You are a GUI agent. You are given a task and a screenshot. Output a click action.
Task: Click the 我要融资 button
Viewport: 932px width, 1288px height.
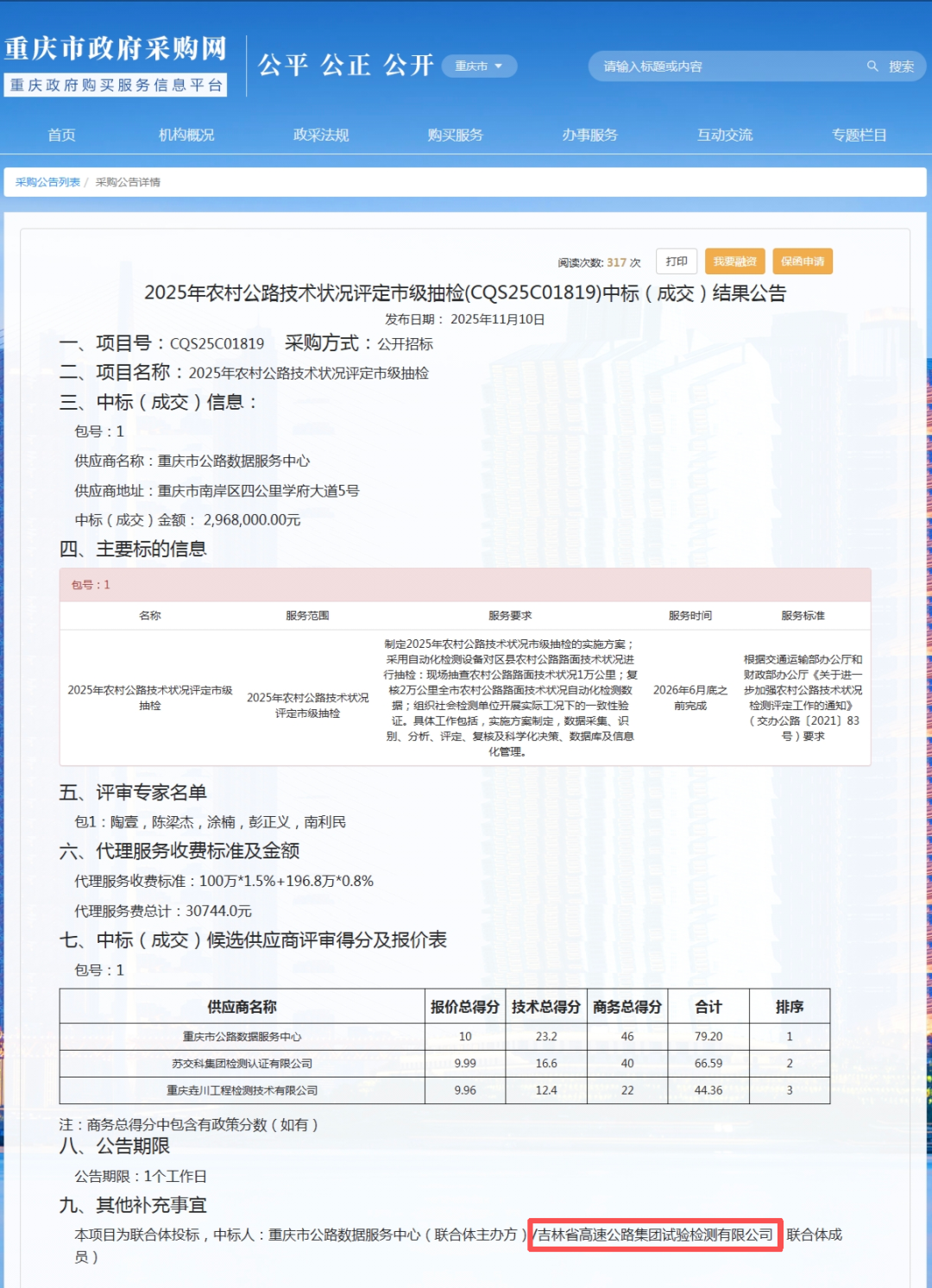[734, 261]
